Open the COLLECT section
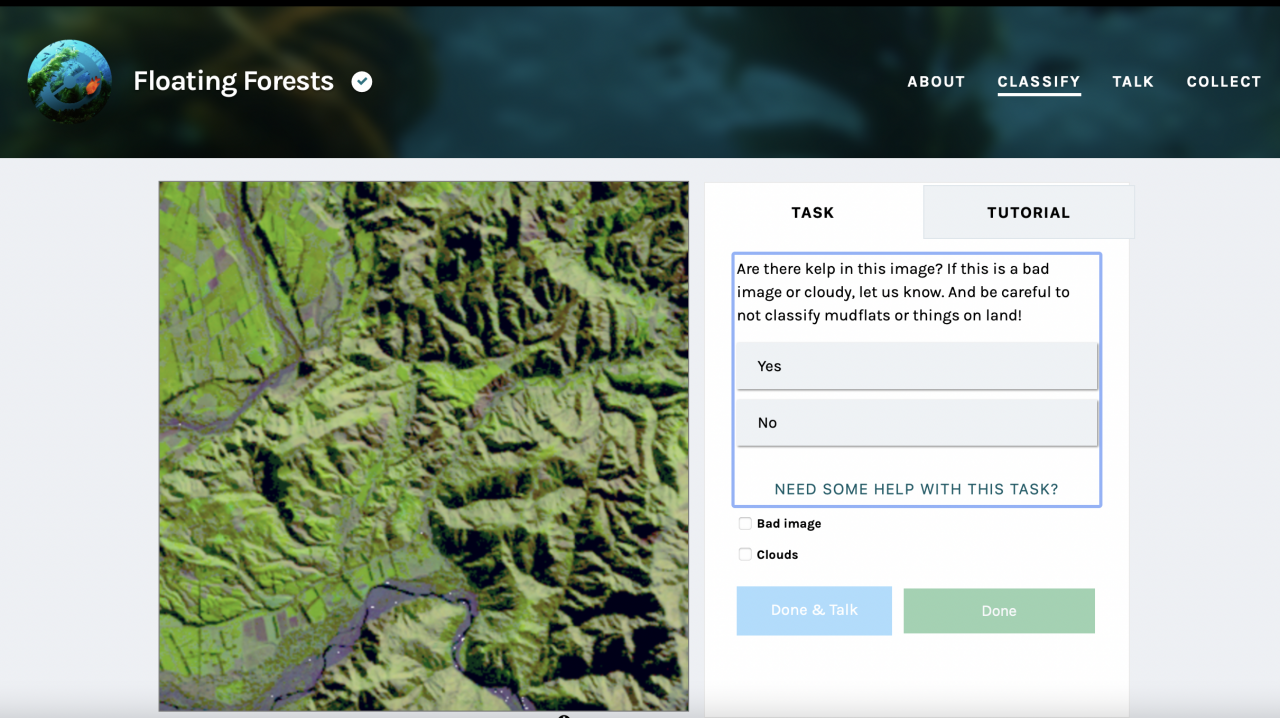This screenshot has width=1280, height=718. tap(1224, 82)
